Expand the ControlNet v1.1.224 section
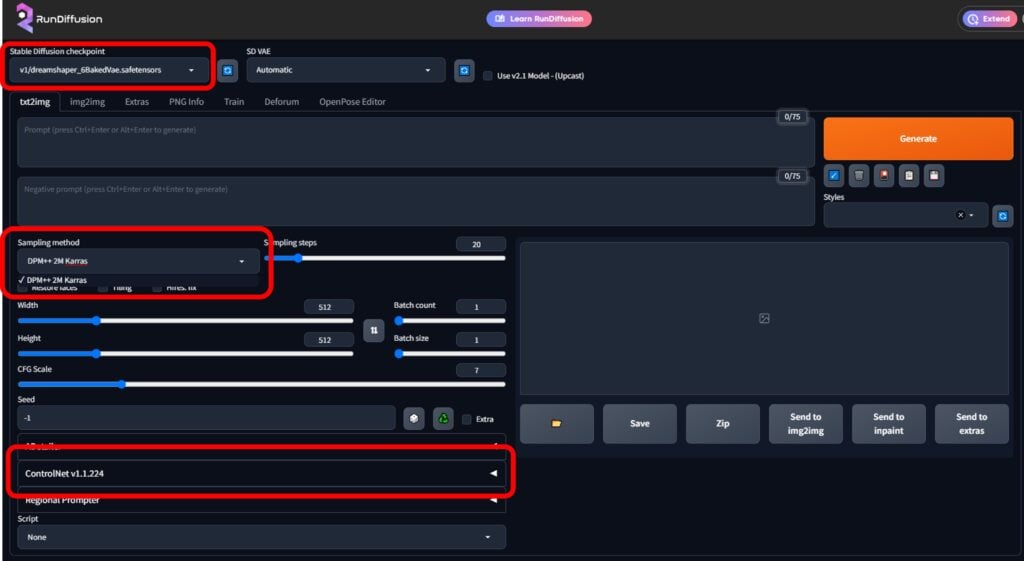 (261, 473)
